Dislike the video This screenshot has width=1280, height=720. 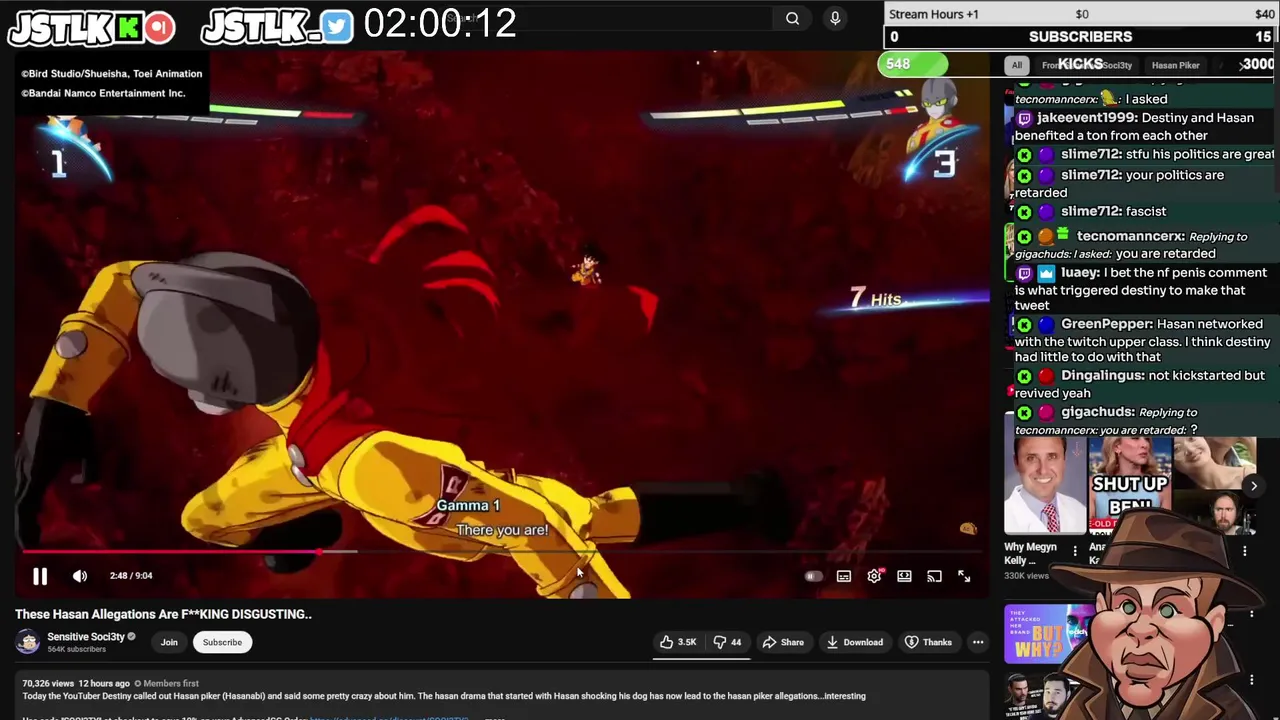pos(727,642)
